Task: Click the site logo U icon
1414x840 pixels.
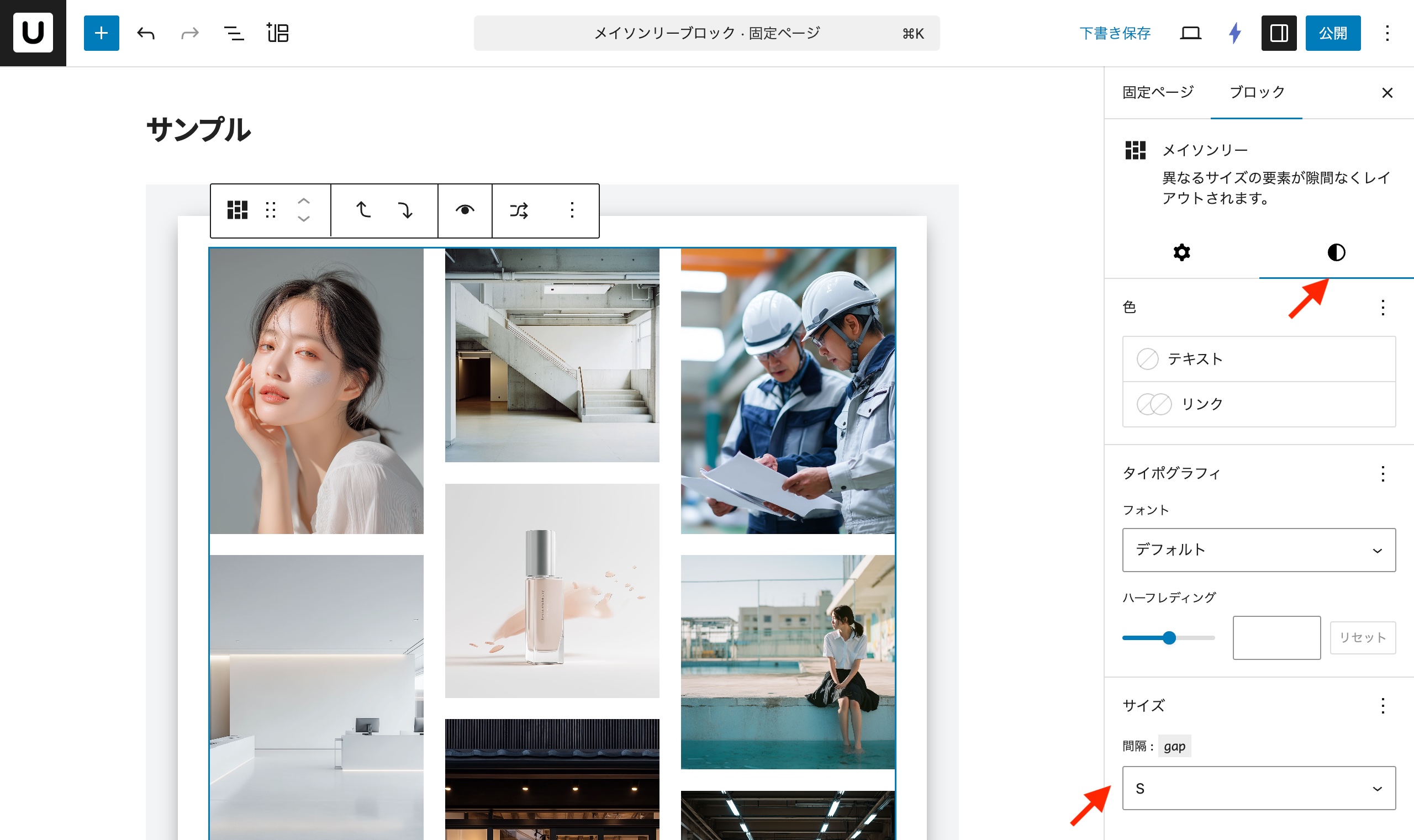Action: pos(33,33)
